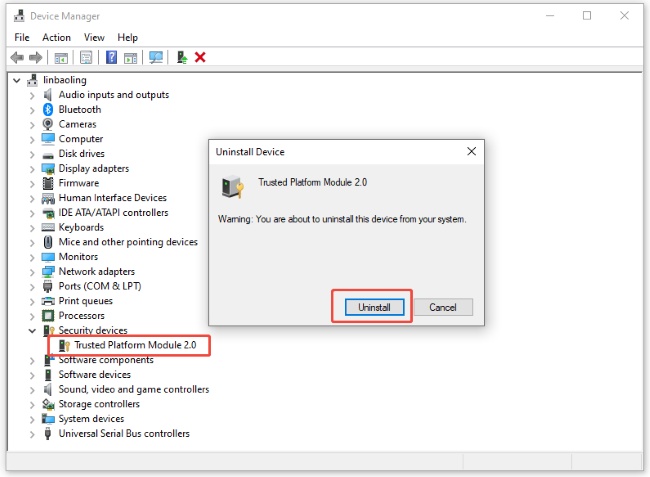
Task: Open the View menu
Action: [94, 38]
